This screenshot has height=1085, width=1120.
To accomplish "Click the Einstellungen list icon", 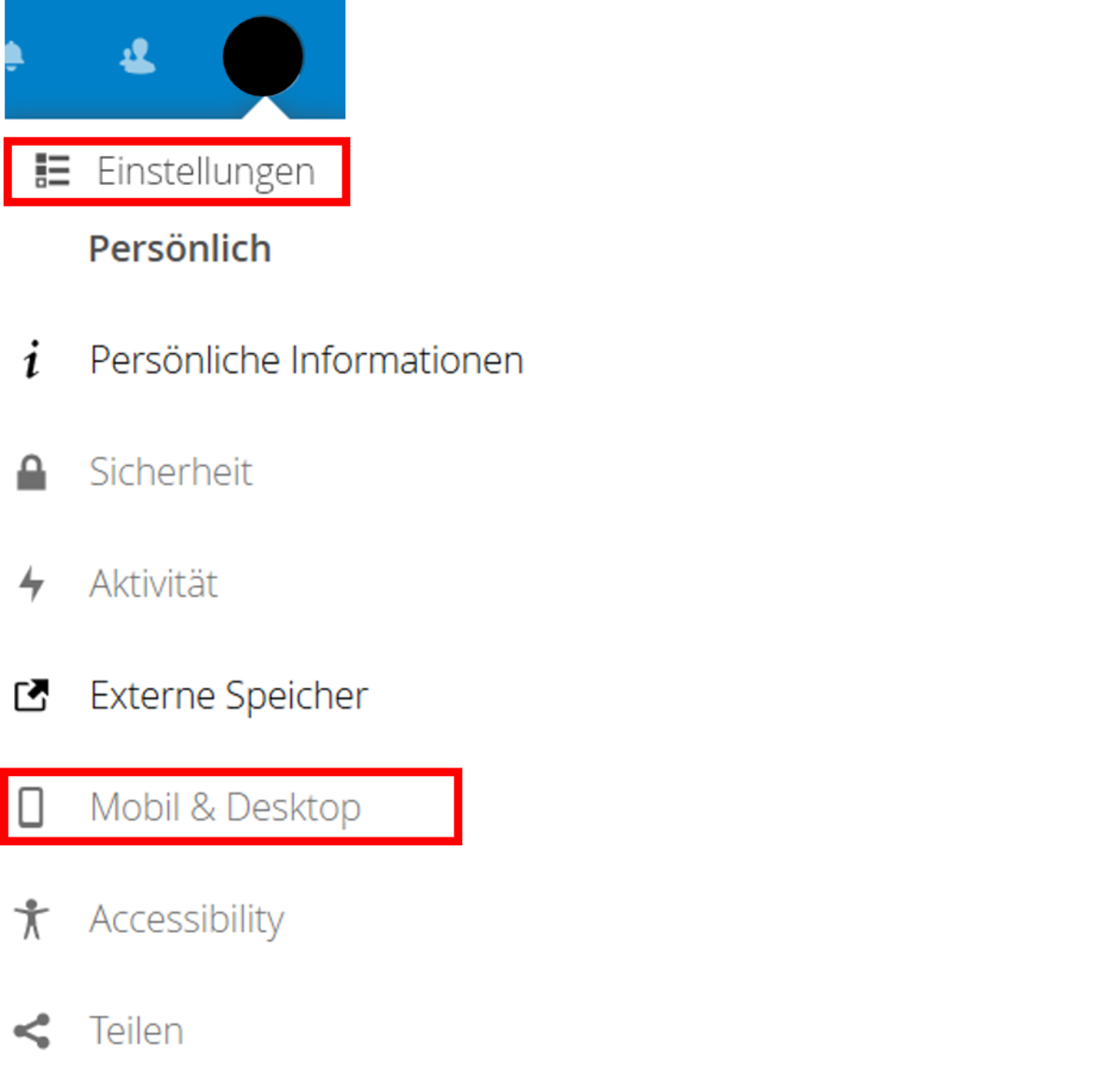I will click(x=52, y=171).
